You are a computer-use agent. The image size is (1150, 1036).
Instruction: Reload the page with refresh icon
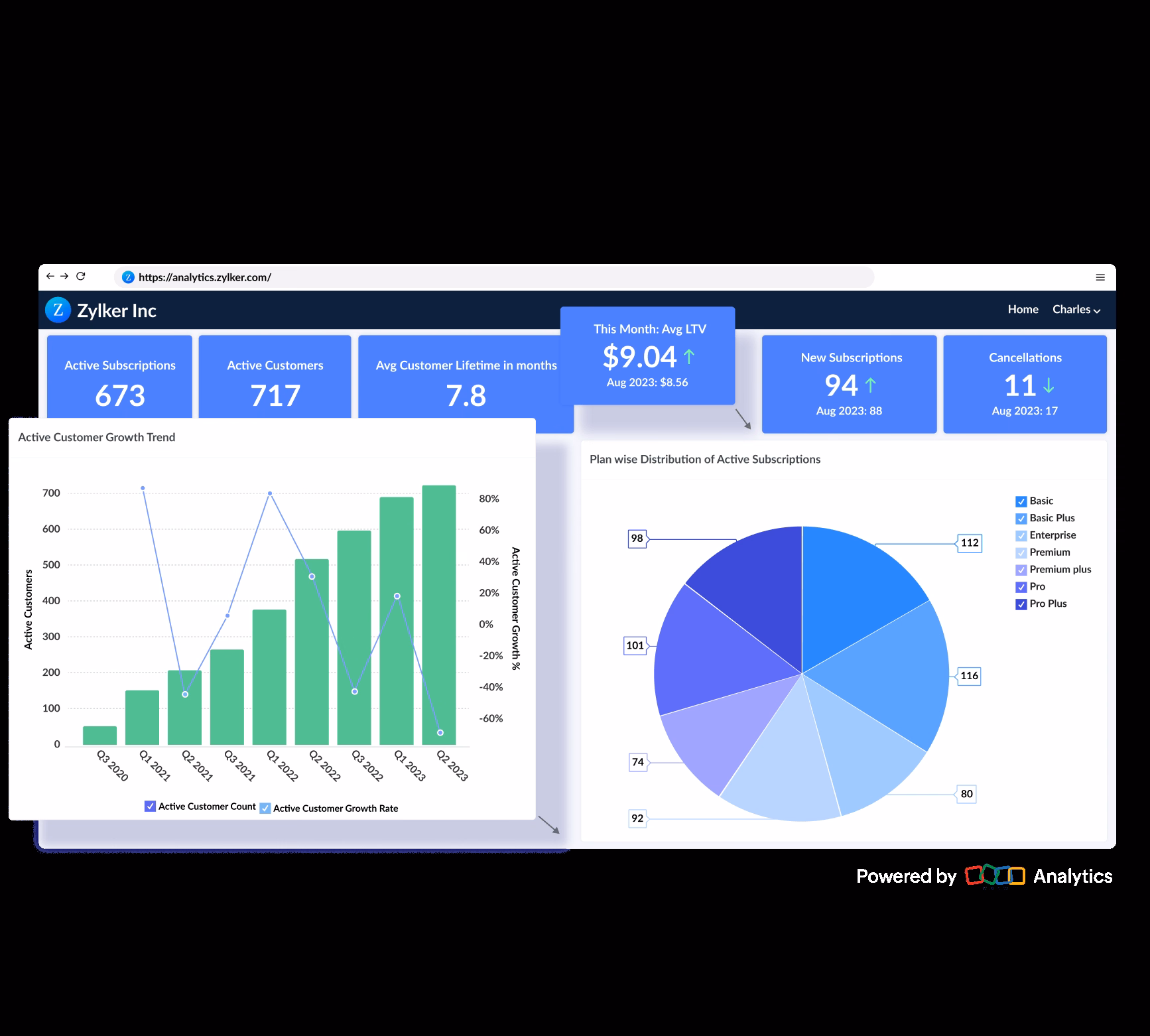[81, 277]
